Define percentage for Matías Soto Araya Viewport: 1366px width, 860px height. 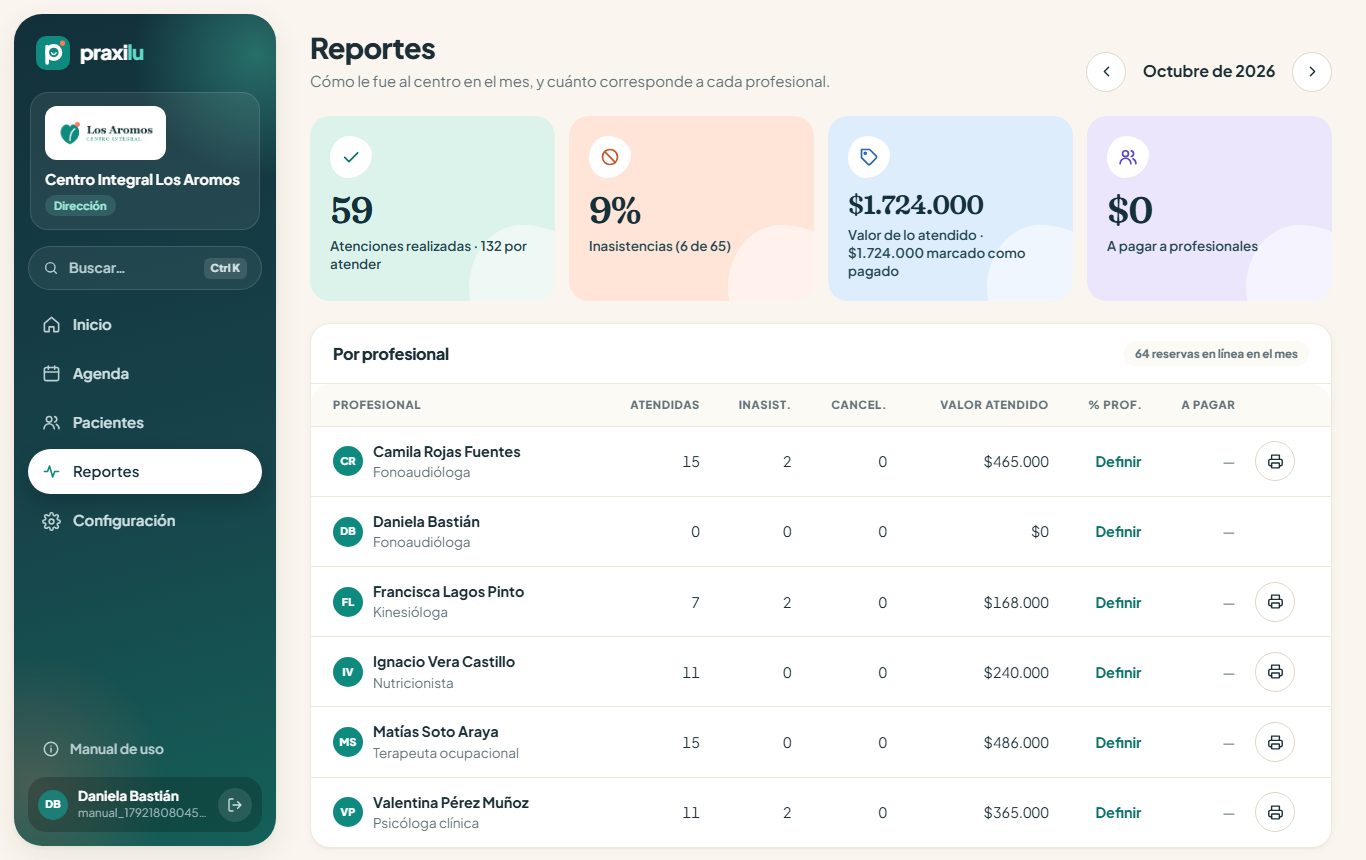pos(1118,743)
